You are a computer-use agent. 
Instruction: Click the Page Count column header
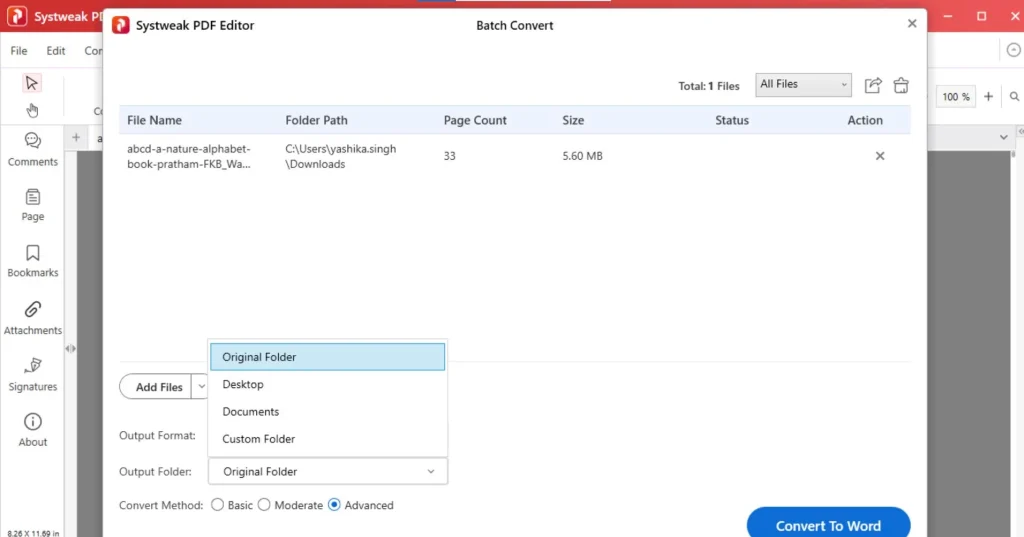475,120
